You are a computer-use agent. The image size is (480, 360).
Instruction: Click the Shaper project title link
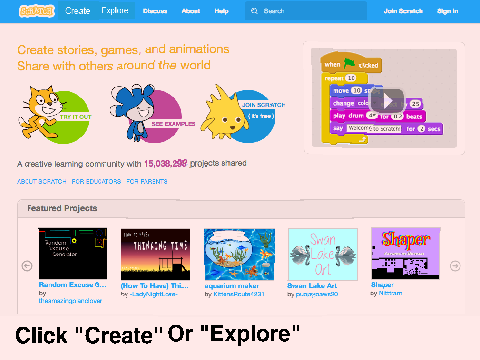[382, 285]
